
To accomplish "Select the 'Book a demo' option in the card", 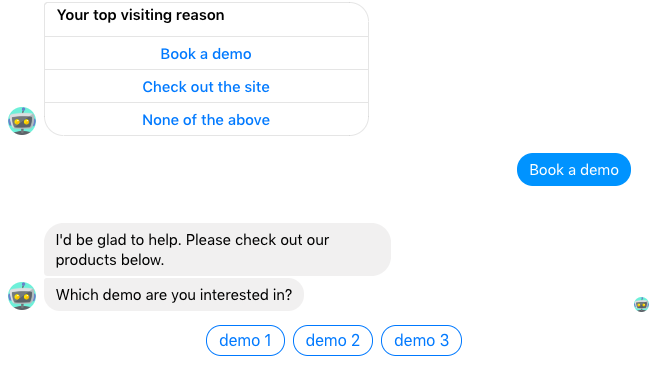I will click(206, 54).
